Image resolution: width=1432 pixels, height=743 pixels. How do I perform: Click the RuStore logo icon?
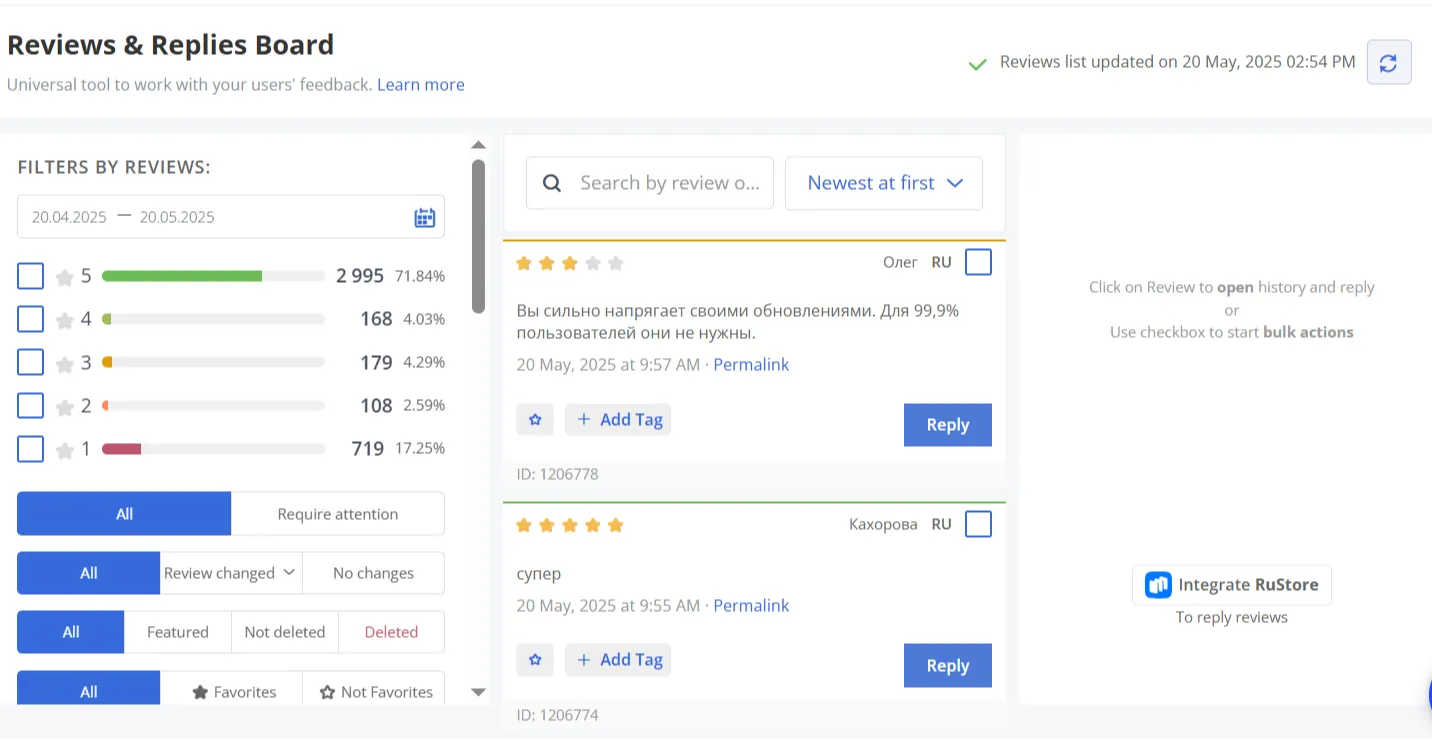tap(1158, 585)
